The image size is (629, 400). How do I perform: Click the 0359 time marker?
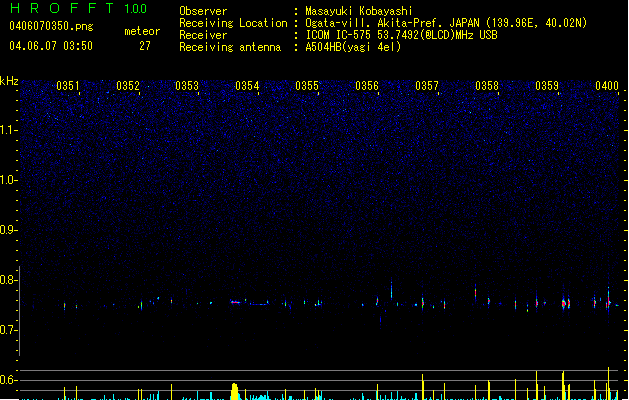point(547,86)
